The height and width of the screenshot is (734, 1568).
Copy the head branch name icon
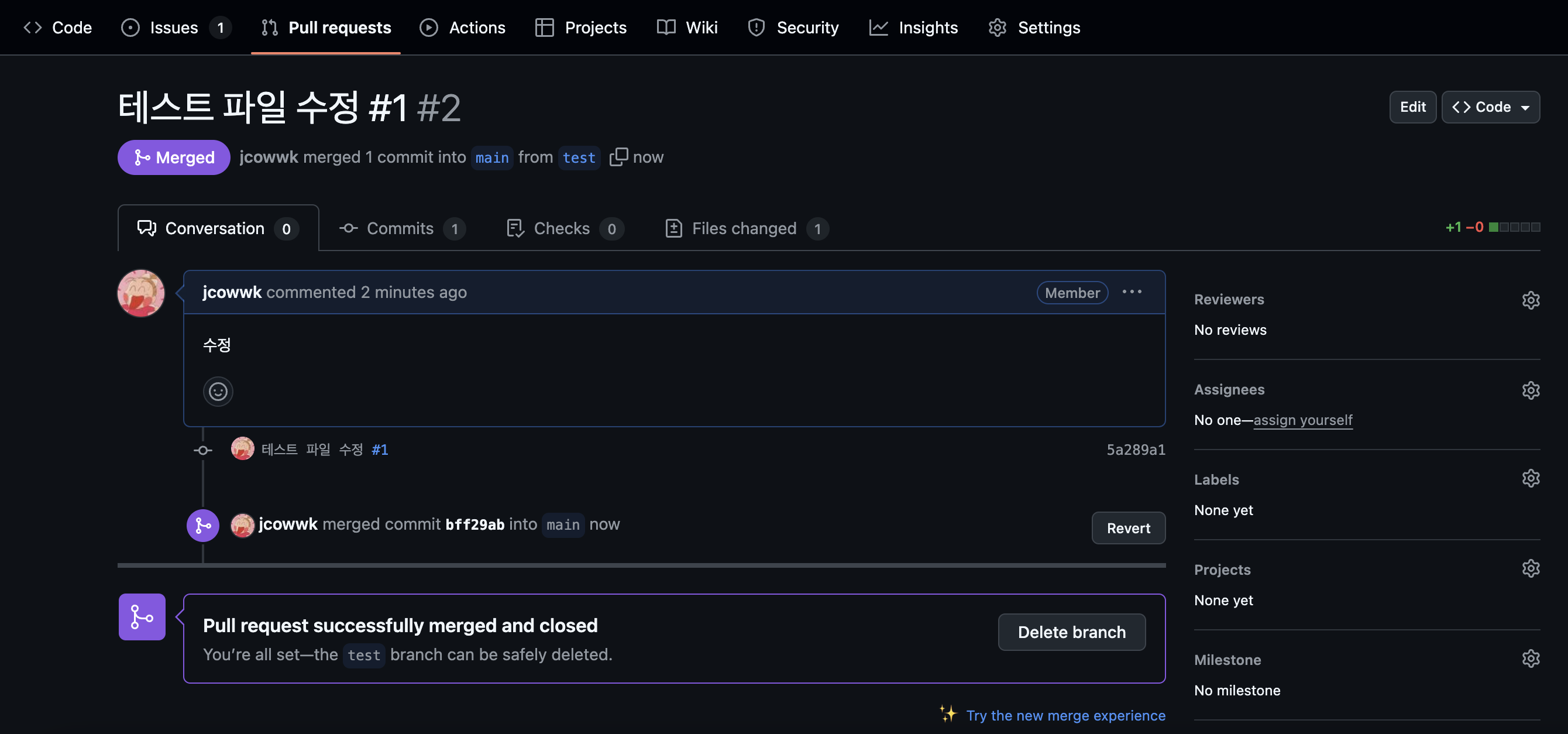coord(618,157)
